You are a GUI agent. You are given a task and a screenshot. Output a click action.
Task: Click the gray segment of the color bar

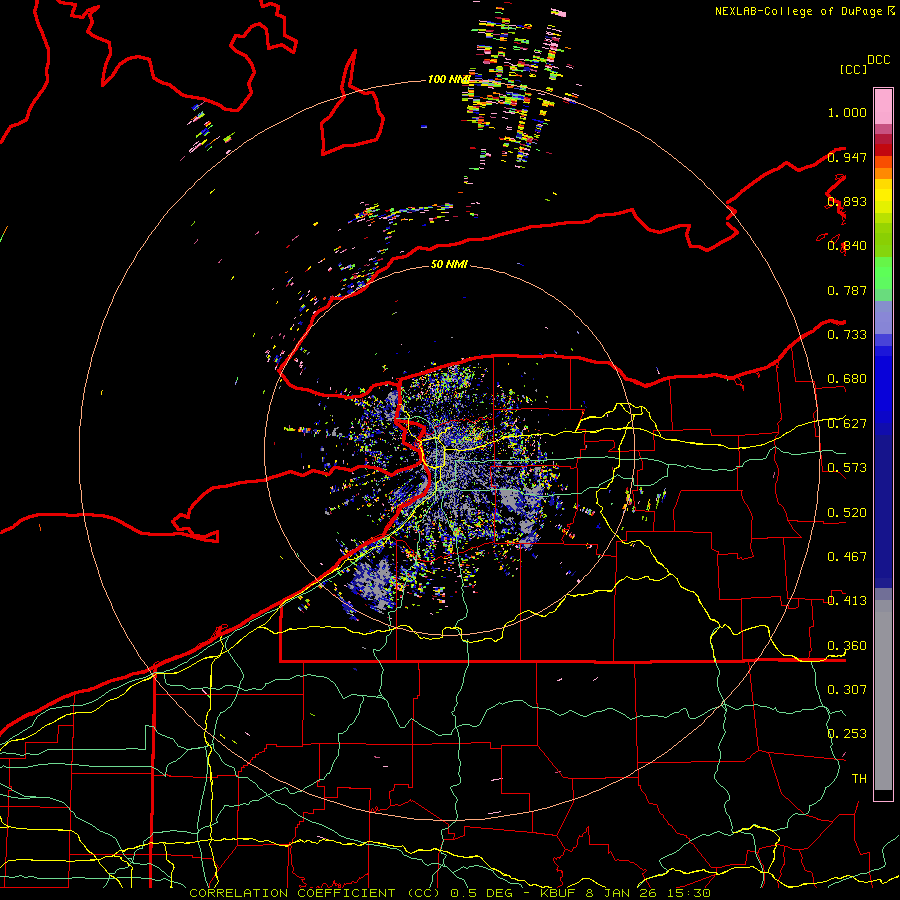click(883, 695)
